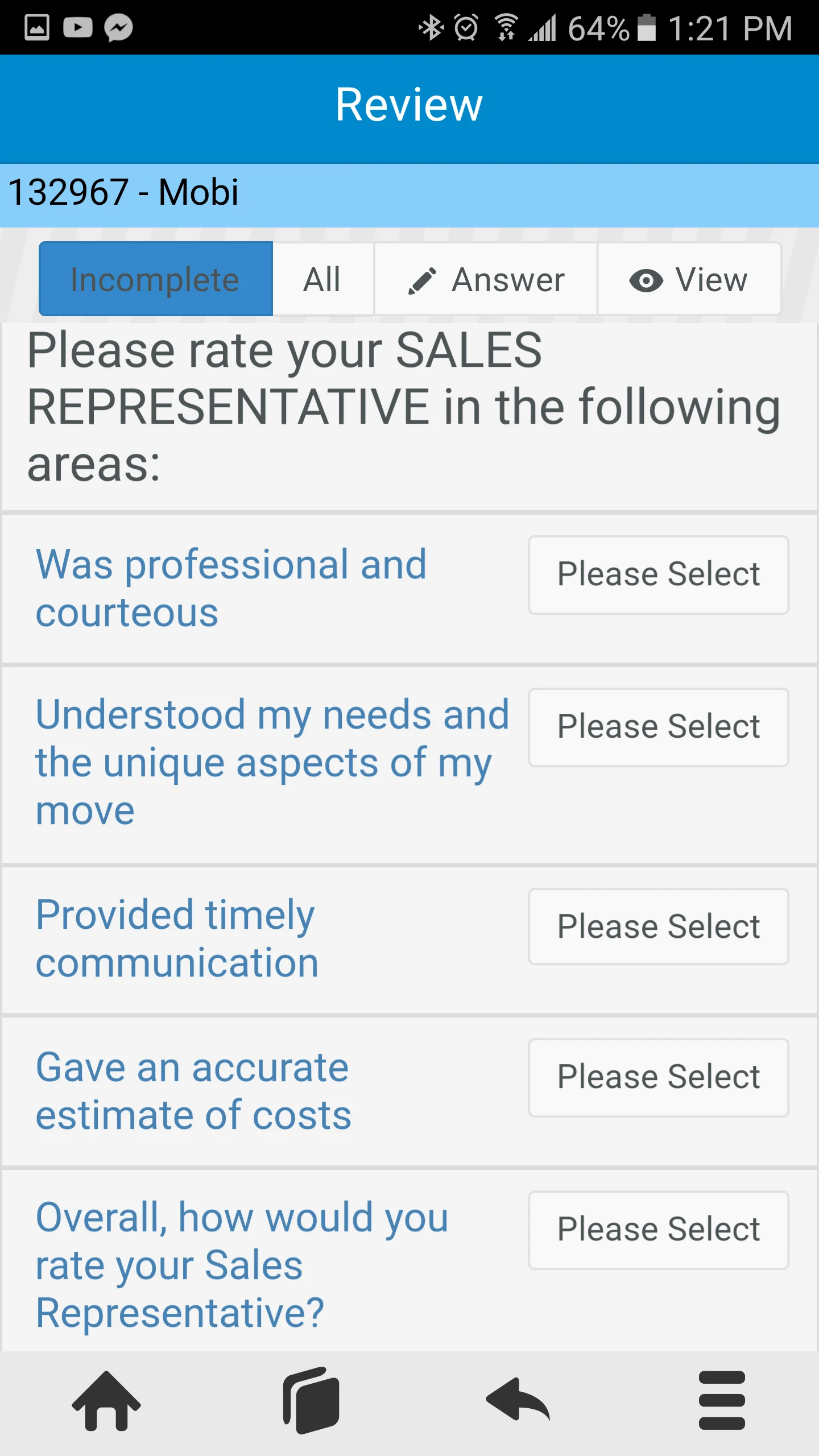Tap the YouTube notification icon in status bar
Screen dimensions: 819x1456
click(x=78, y=27)
